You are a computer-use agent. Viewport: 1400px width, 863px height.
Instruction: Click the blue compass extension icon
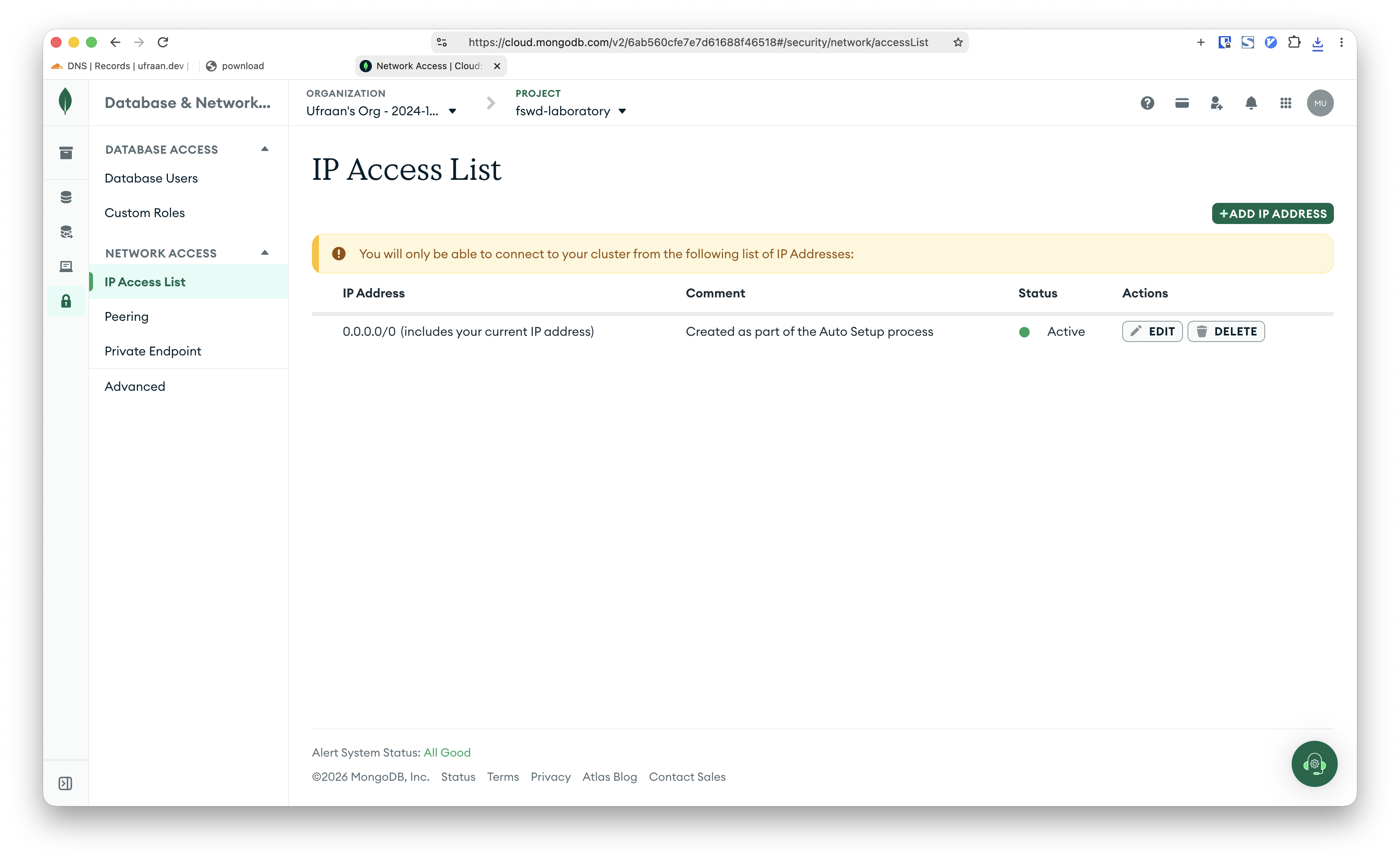pos(1271,42)
